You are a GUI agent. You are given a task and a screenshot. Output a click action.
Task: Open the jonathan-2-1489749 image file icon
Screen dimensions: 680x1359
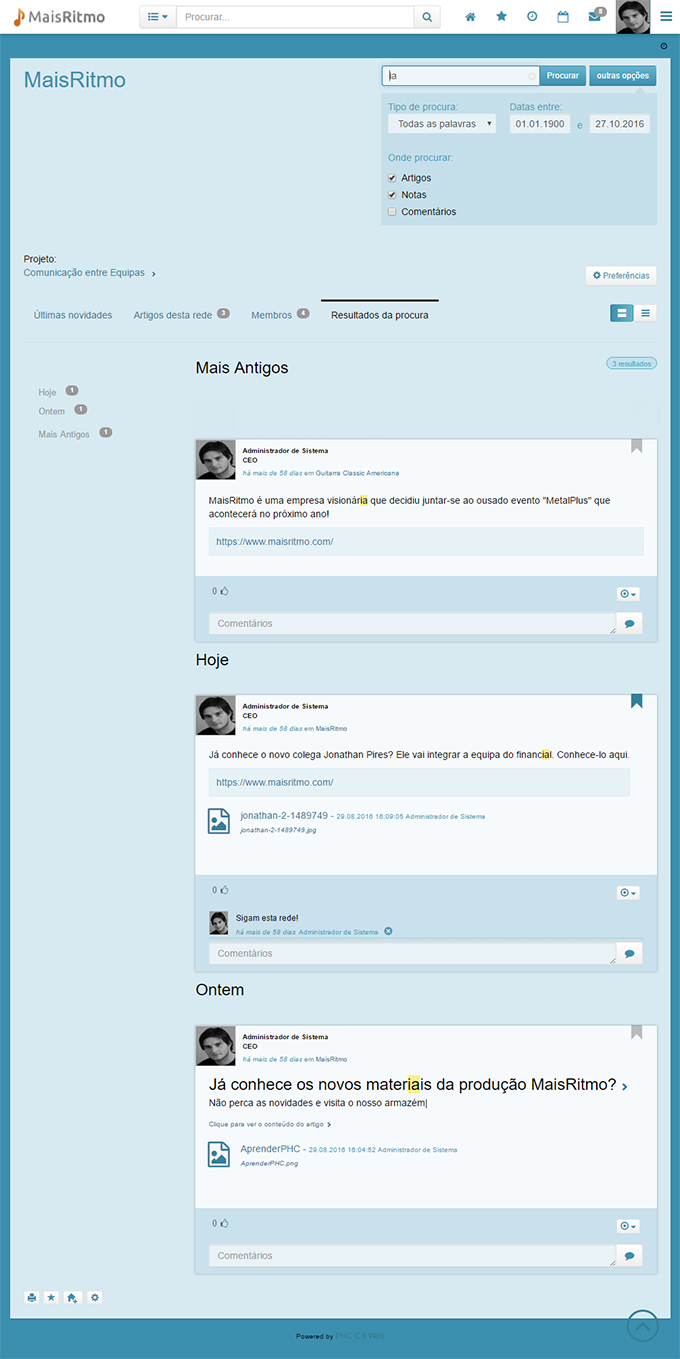tap(219, 821)
